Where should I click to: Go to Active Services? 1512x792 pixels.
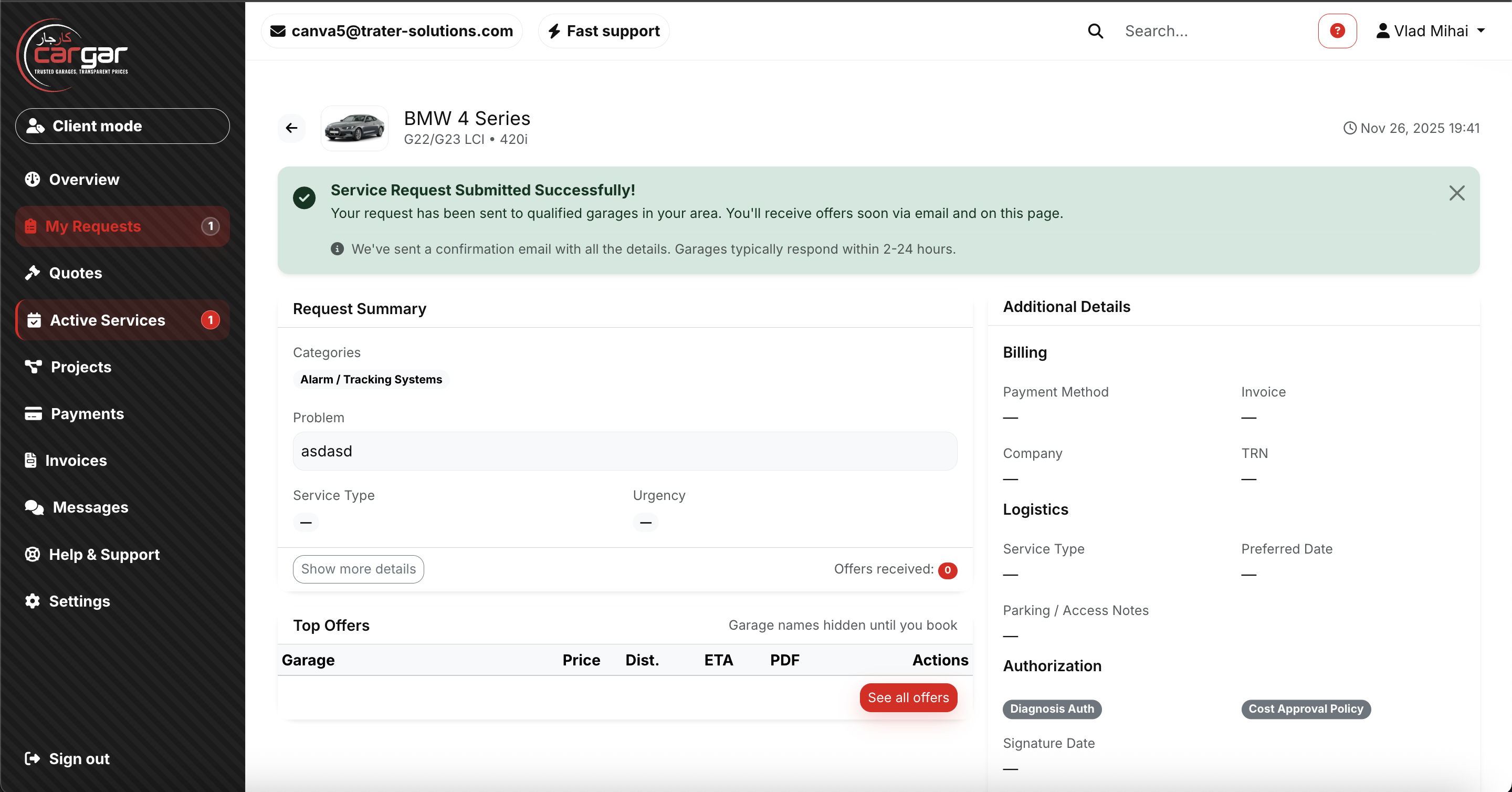click(108, 320)
